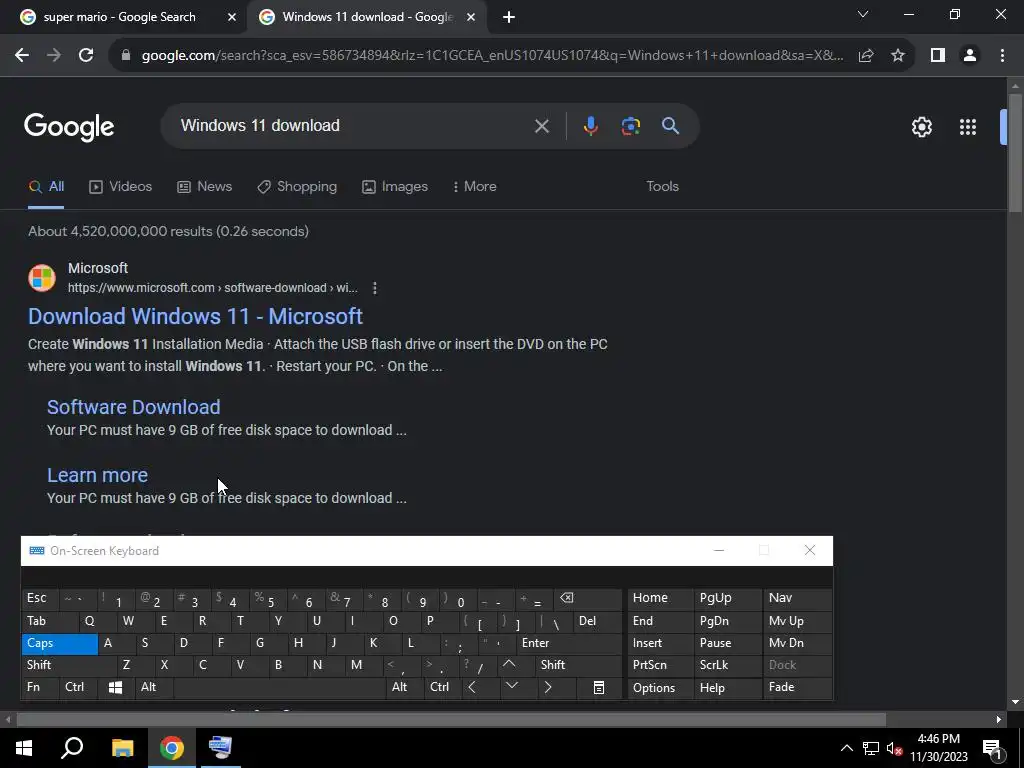Click the Enter key on keyboard

pyautogui.click(x=569, y=643)
